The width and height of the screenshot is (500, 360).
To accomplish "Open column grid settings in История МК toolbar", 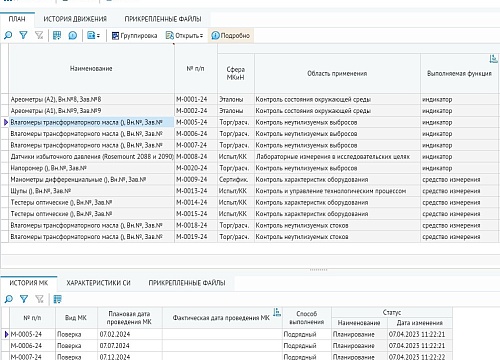I will (x=57, y=299).
